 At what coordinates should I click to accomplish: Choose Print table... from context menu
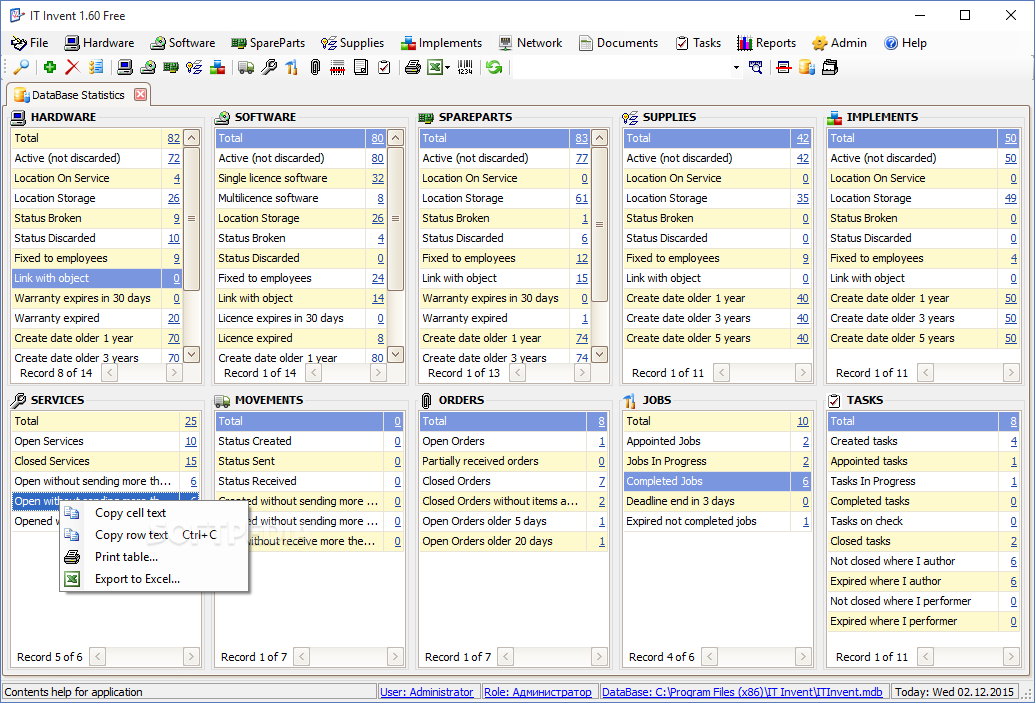[154, 556]
